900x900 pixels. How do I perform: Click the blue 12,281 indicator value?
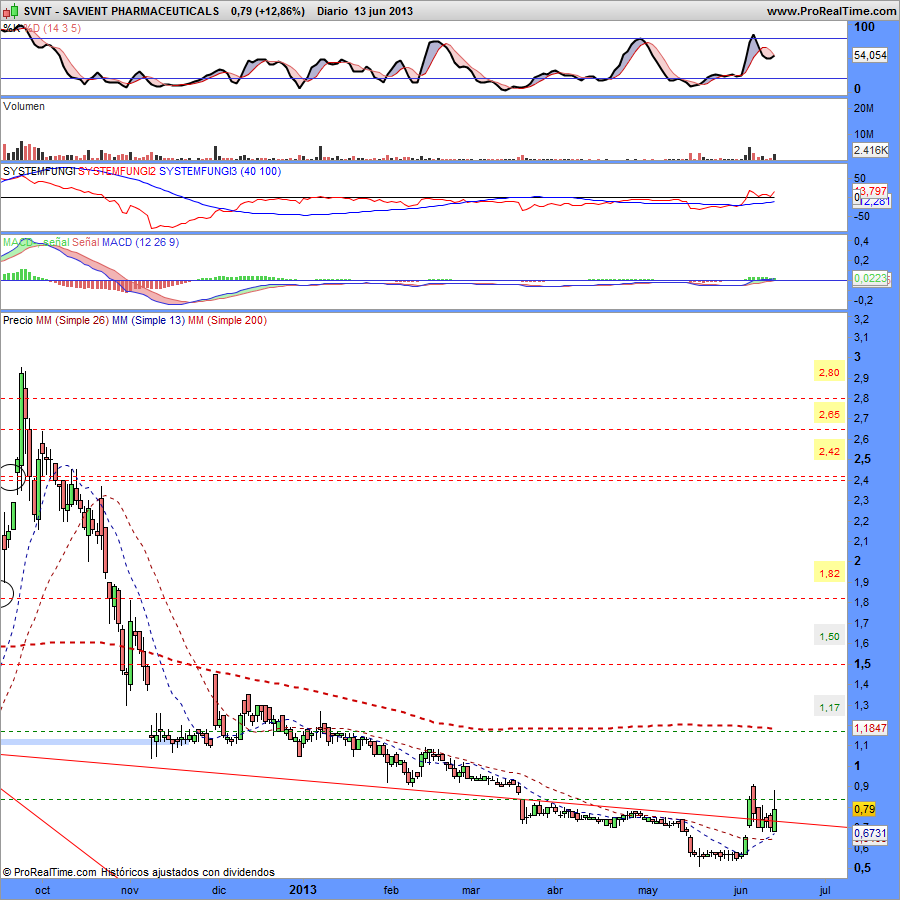(x=874, y=201)
